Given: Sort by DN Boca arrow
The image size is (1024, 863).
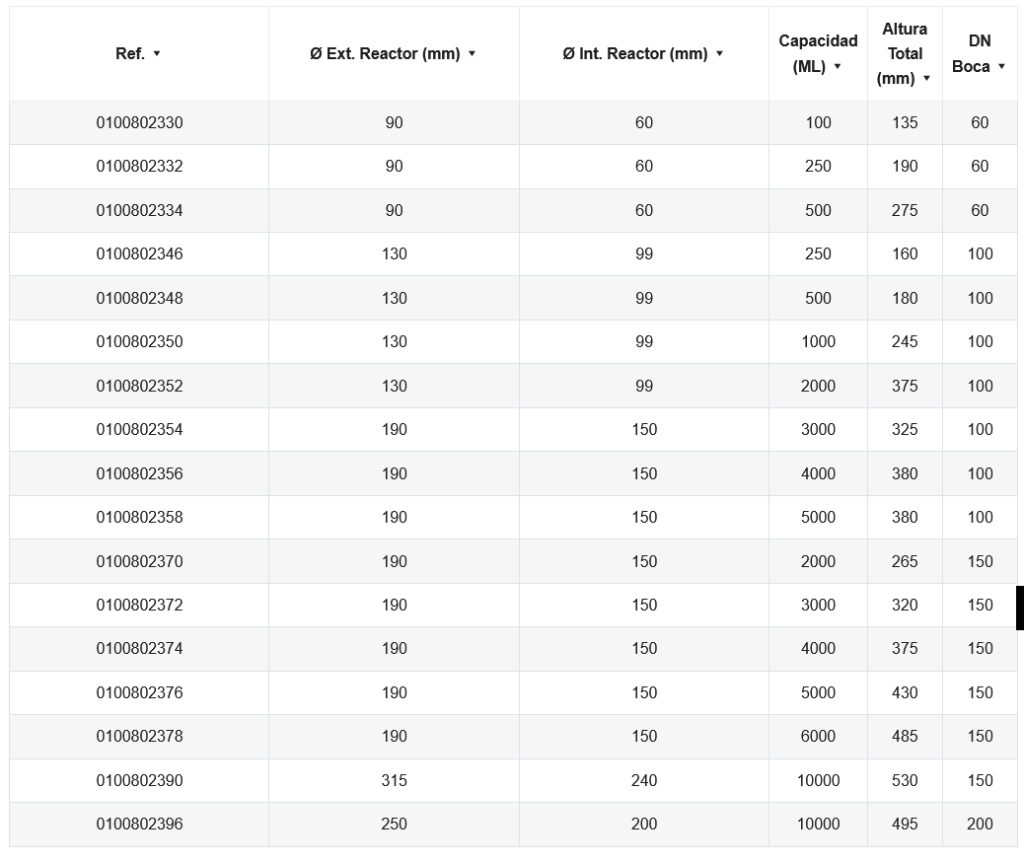Looking at the screenshot, I should pos(1000,66).
